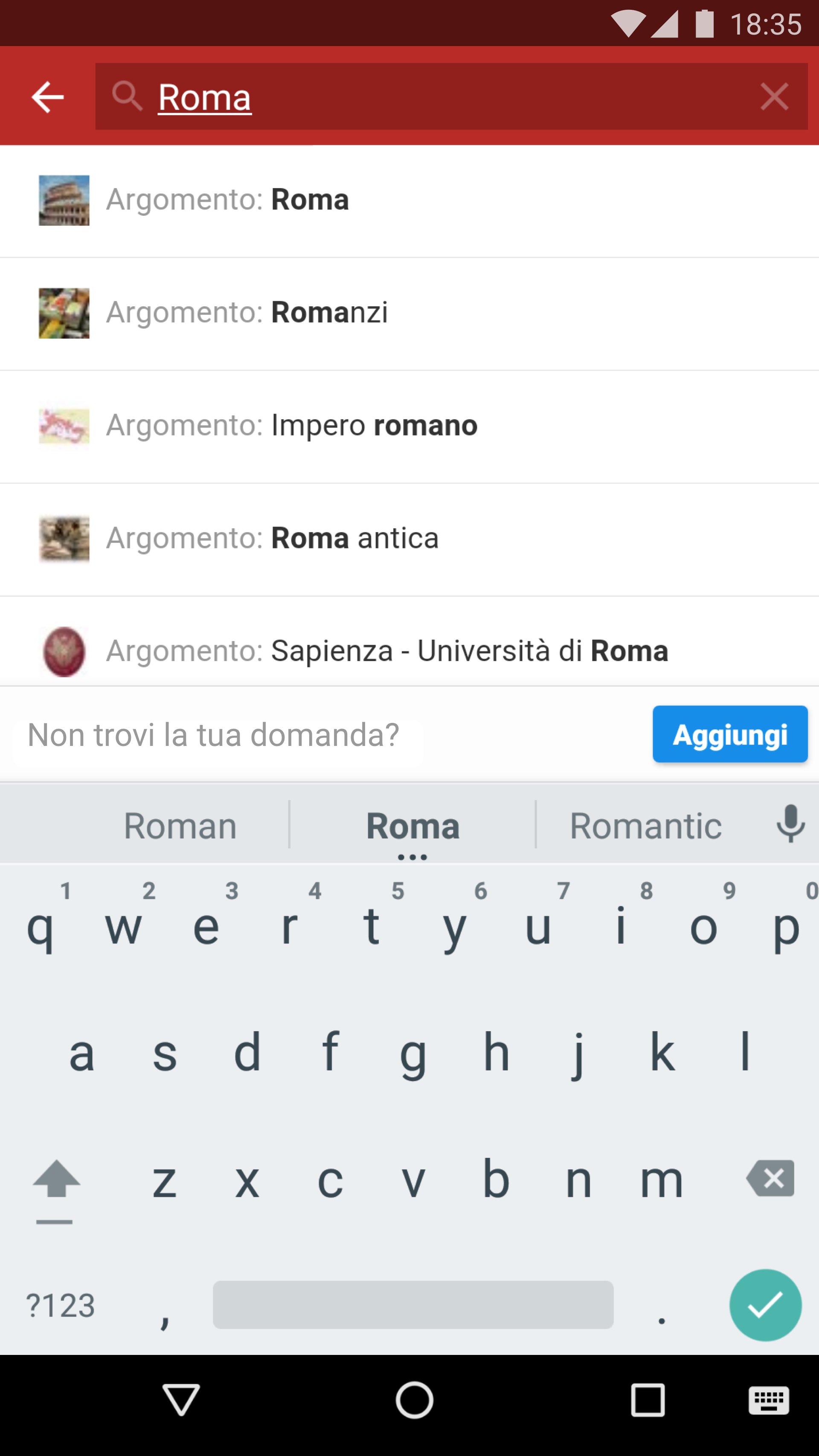819x1456 pixels.
Task: Click the blue Aggiungi button
Action: (x=730, y=734)
